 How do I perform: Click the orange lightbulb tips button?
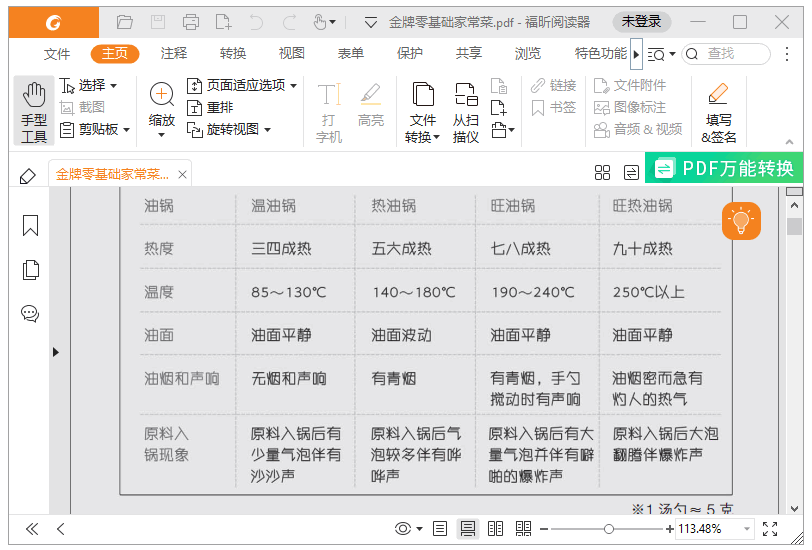click(x=742, y=222)
